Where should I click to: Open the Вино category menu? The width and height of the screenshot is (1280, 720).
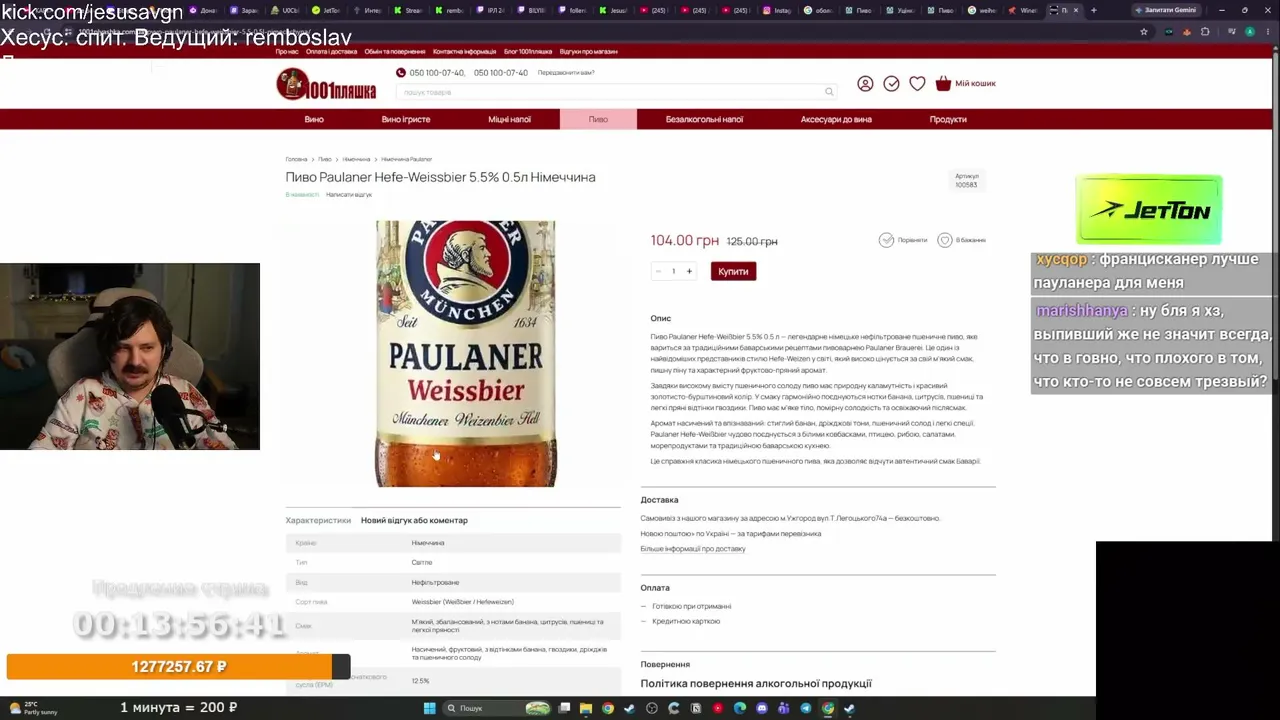(314, 119)
